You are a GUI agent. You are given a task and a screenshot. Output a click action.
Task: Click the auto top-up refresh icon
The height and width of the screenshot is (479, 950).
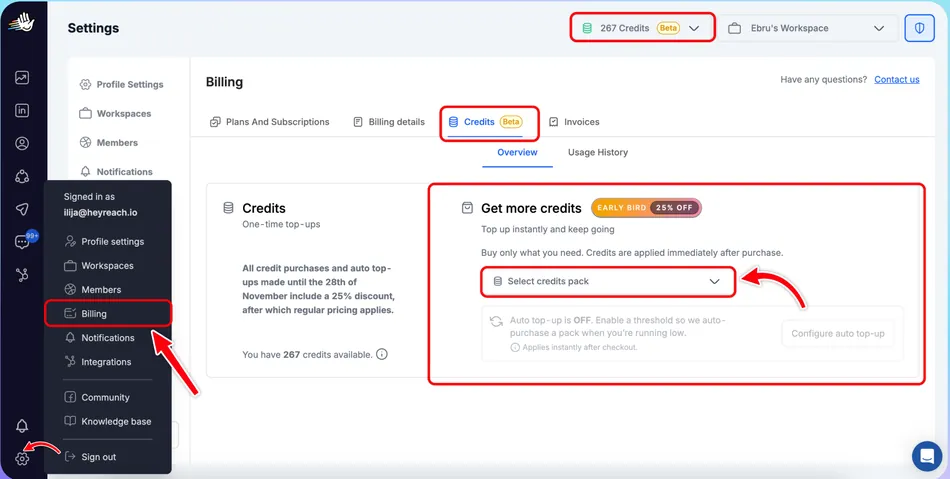496,322
